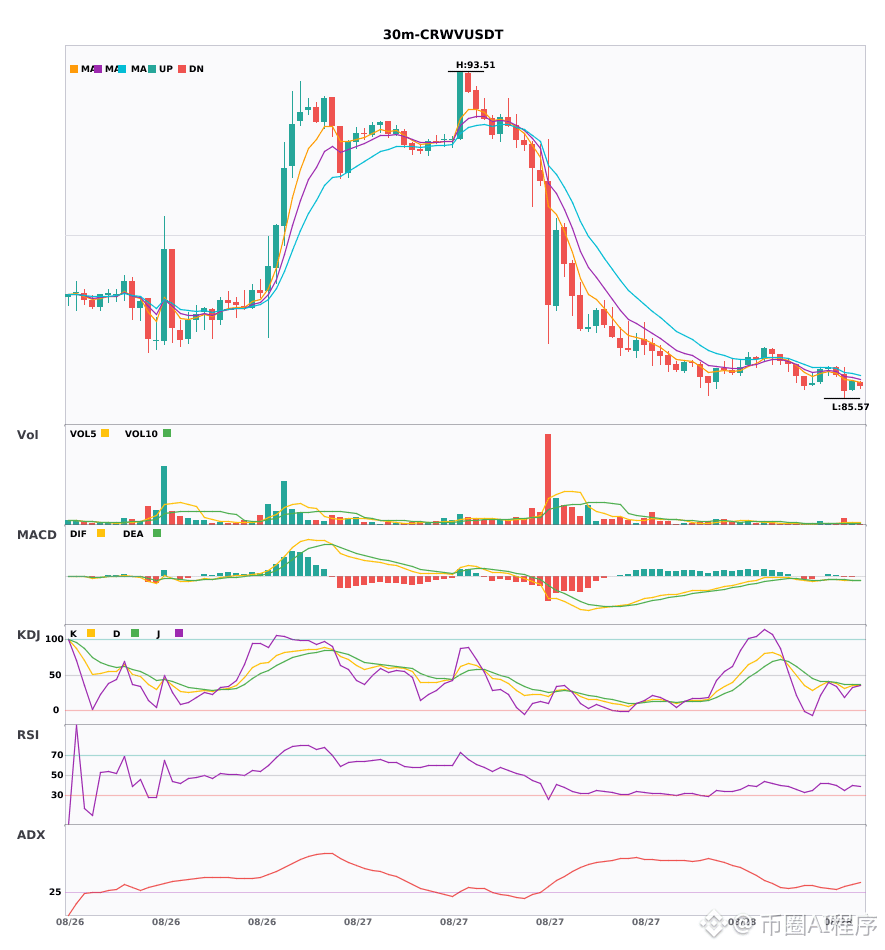This screenshot has height=950, width=885.
Task: Click the DN legend text
Action: coord(196,69)
